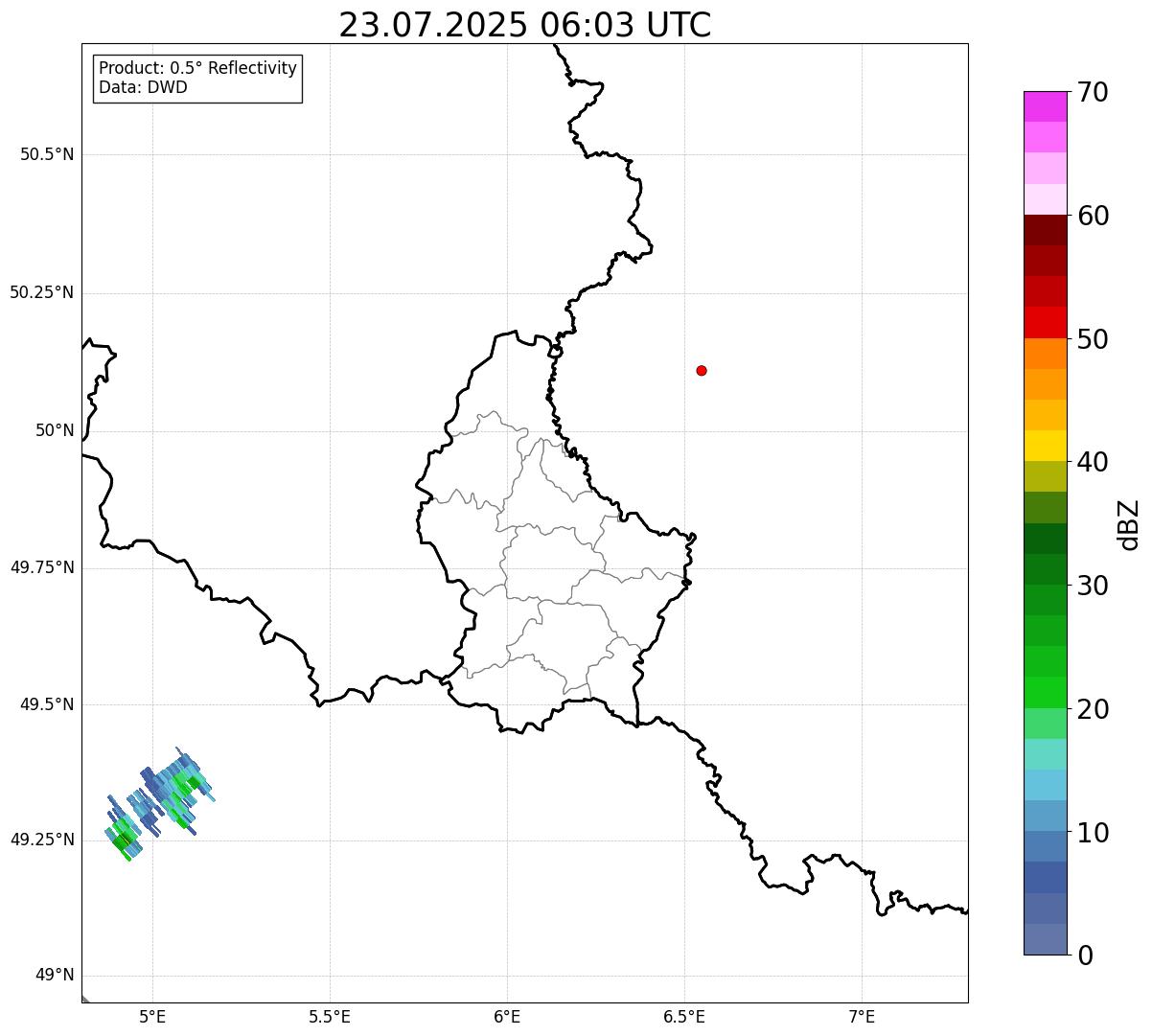Pick the bright red colorbar segment above 50

coord(1045,323)
